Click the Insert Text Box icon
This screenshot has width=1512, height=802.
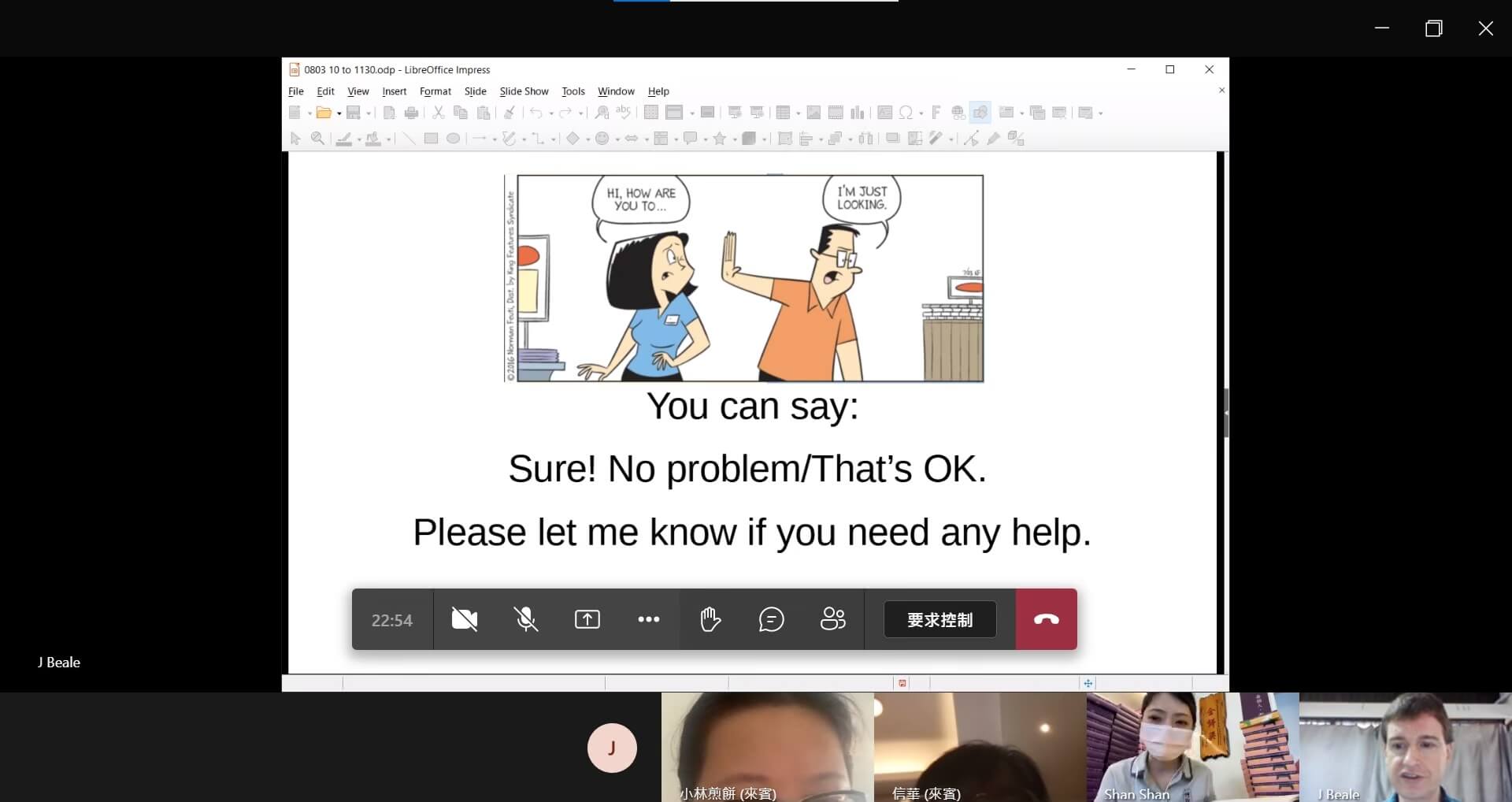885,113
